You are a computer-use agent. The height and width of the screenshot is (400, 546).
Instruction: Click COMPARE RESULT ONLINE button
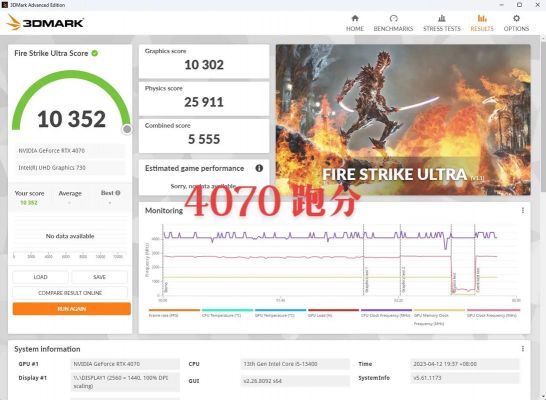(x=70, y=293)
